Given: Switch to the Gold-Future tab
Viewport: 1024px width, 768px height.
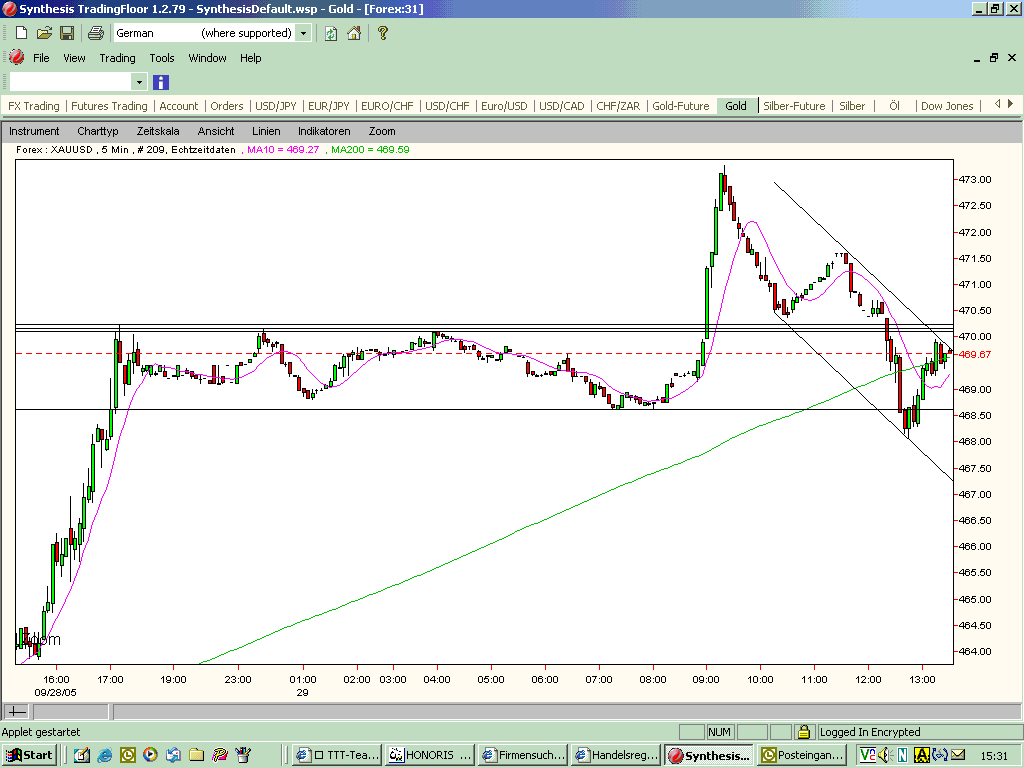Looking at the screenshot, I should click(680, 106).
